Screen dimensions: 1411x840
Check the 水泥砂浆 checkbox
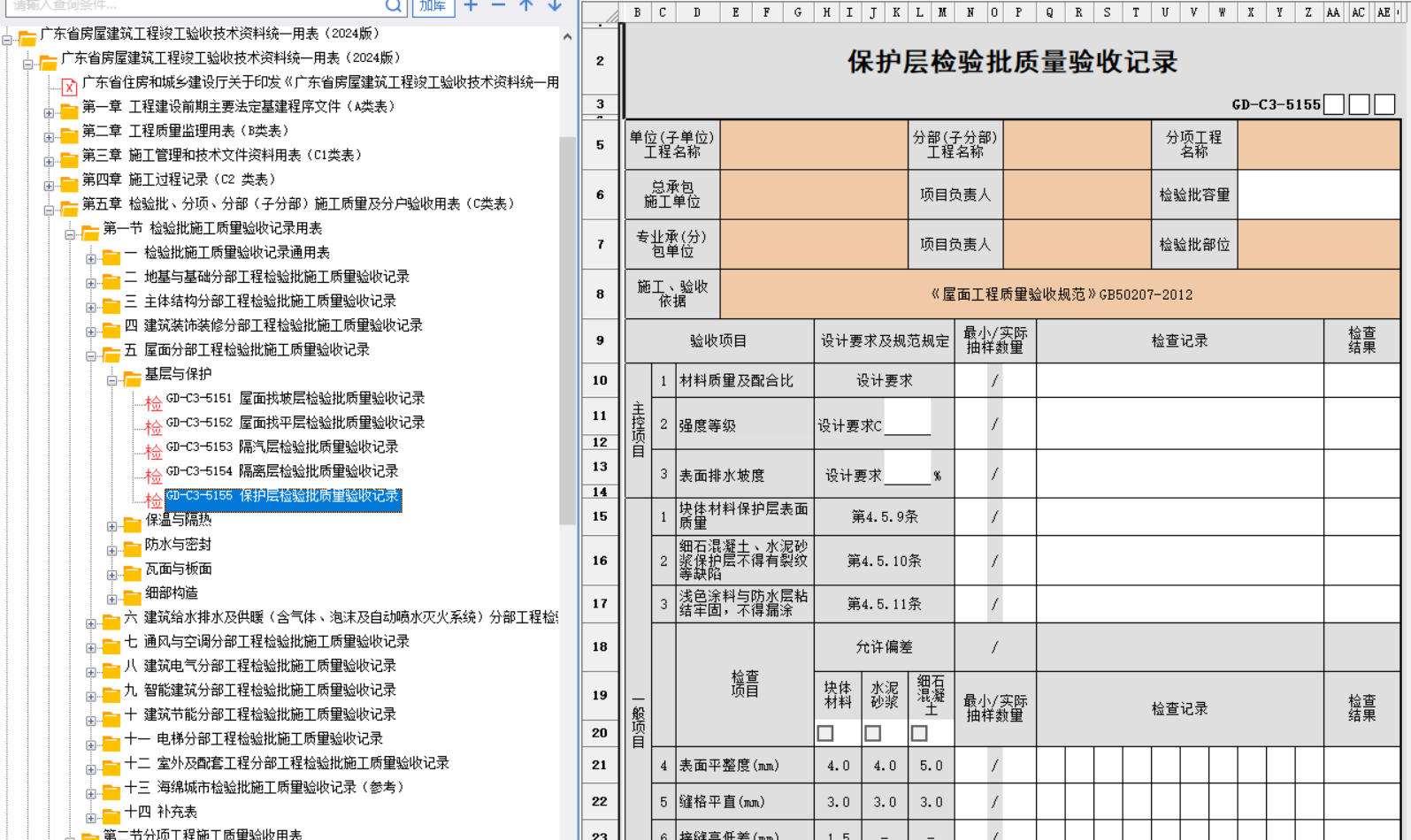tap(873, 733)
